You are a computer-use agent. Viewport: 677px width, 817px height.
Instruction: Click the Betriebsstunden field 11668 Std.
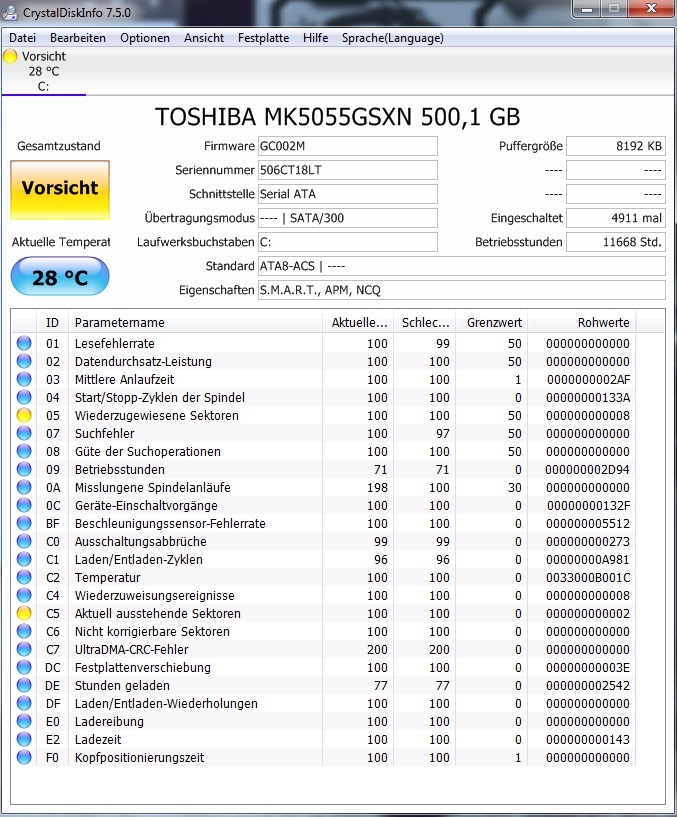(616, 242)
